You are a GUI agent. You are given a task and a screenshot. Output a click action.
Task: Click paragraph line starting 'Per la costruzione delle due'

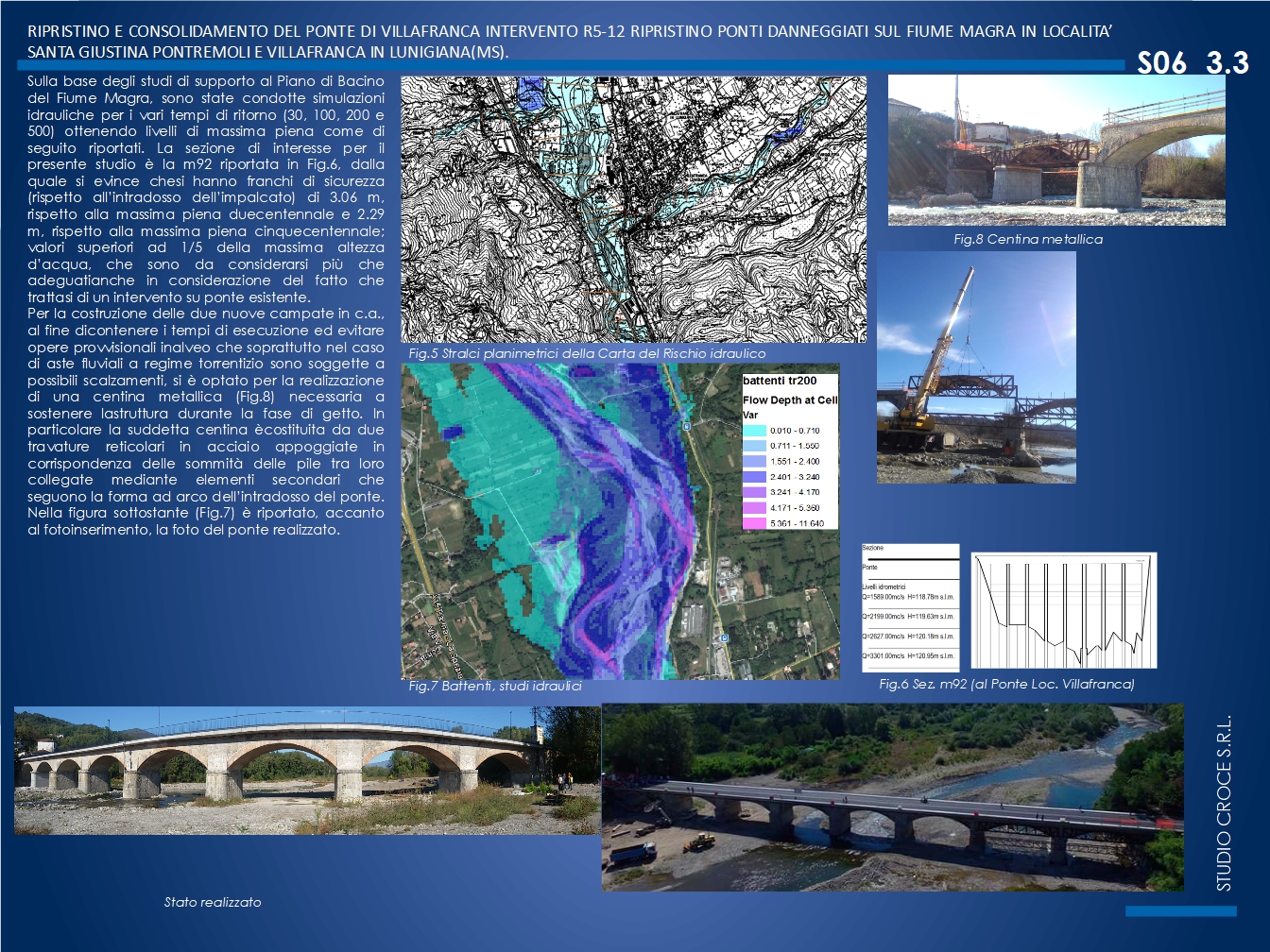tap(206, 314)
